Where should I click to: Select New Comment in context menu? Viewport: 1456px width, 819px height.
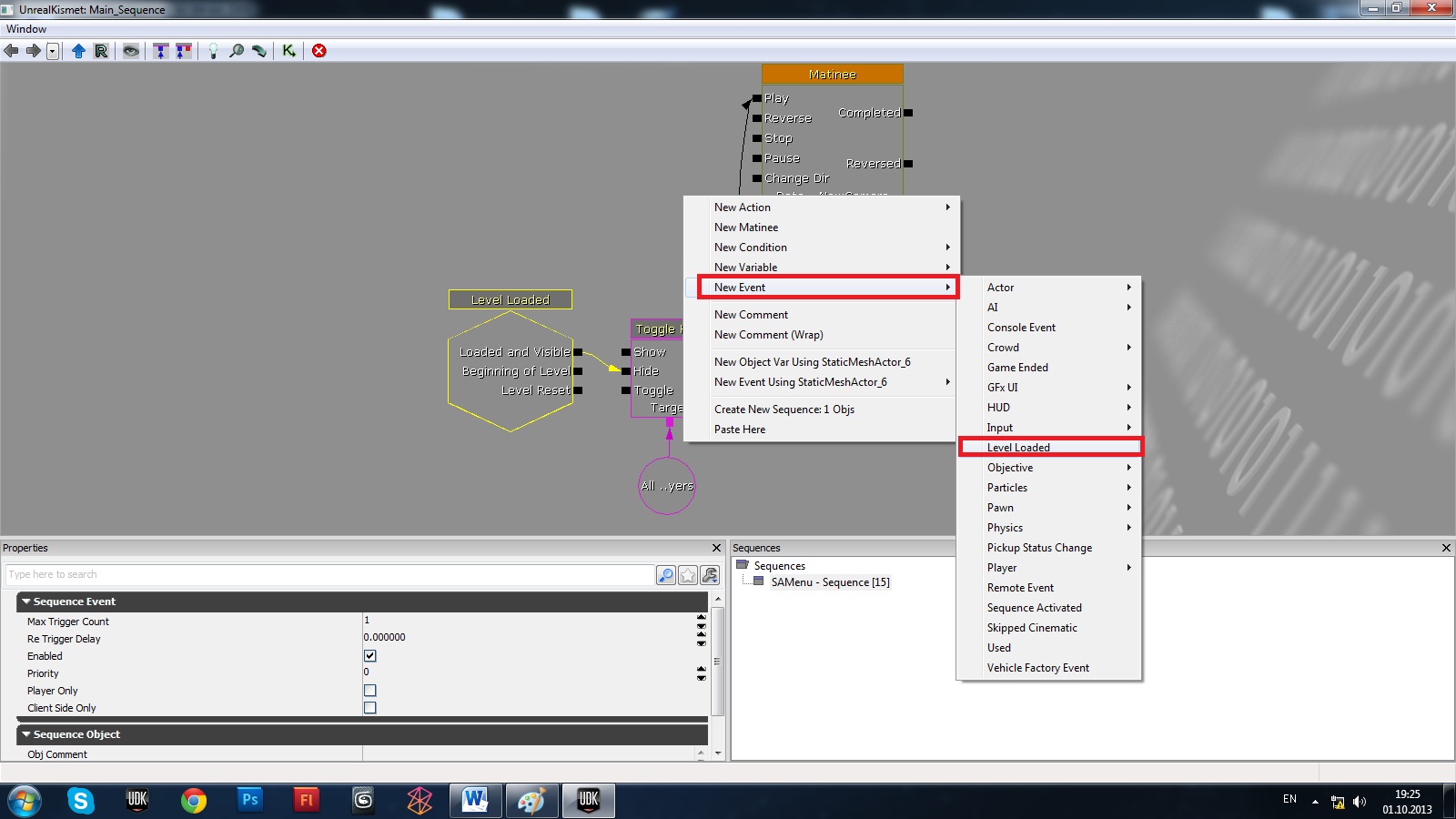click(x=822, y=315)
